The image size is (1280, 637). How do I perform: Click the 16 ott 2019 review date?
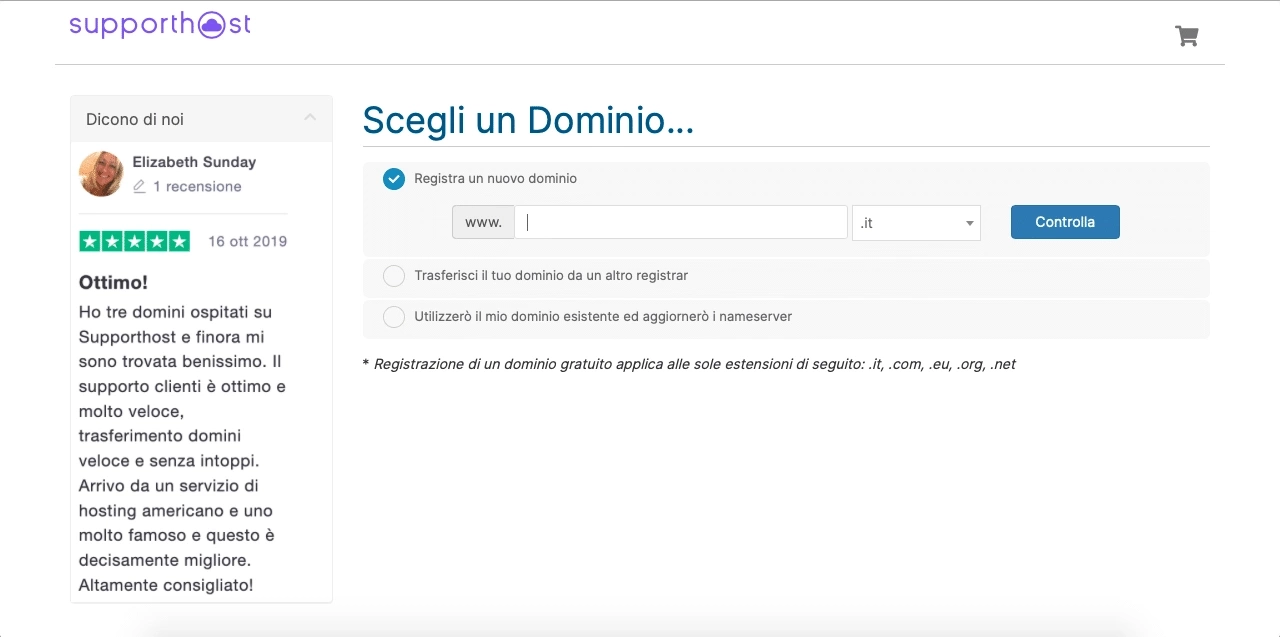(247, 241)
